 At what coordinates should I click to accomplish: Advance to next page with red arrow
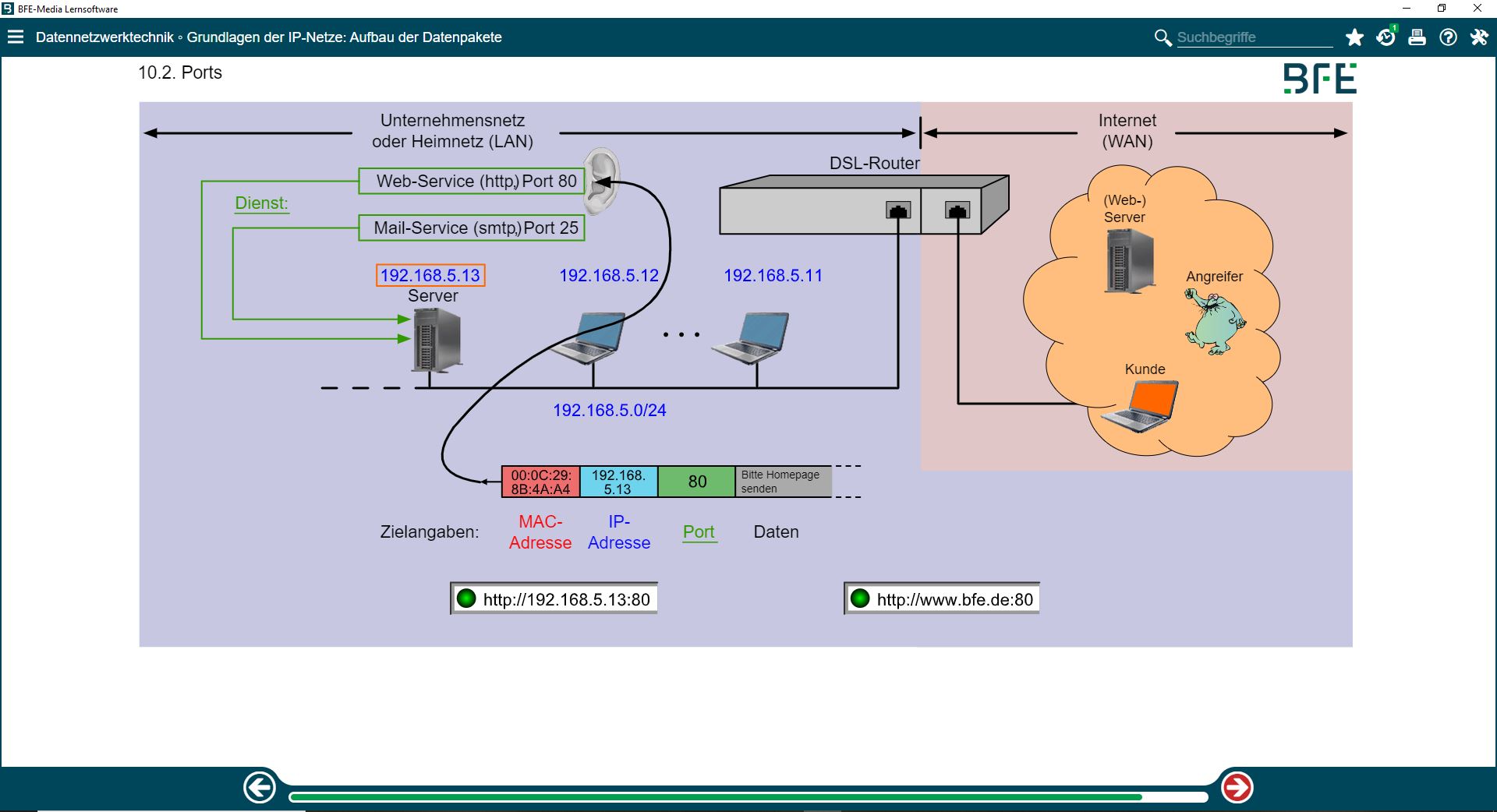pyautogui.click(x=1237, y=787)
